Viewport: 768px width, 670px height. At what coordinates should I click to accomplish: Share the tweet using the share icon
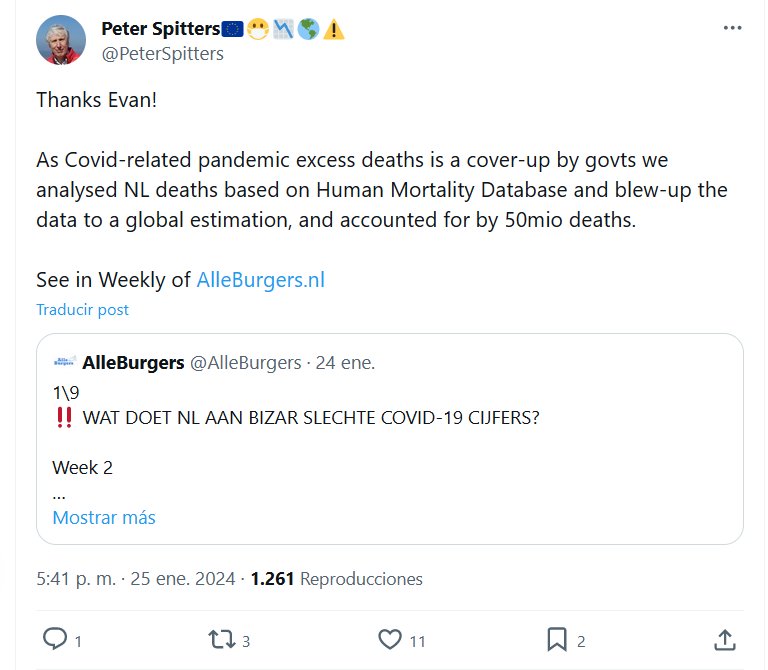click(726, 639)
